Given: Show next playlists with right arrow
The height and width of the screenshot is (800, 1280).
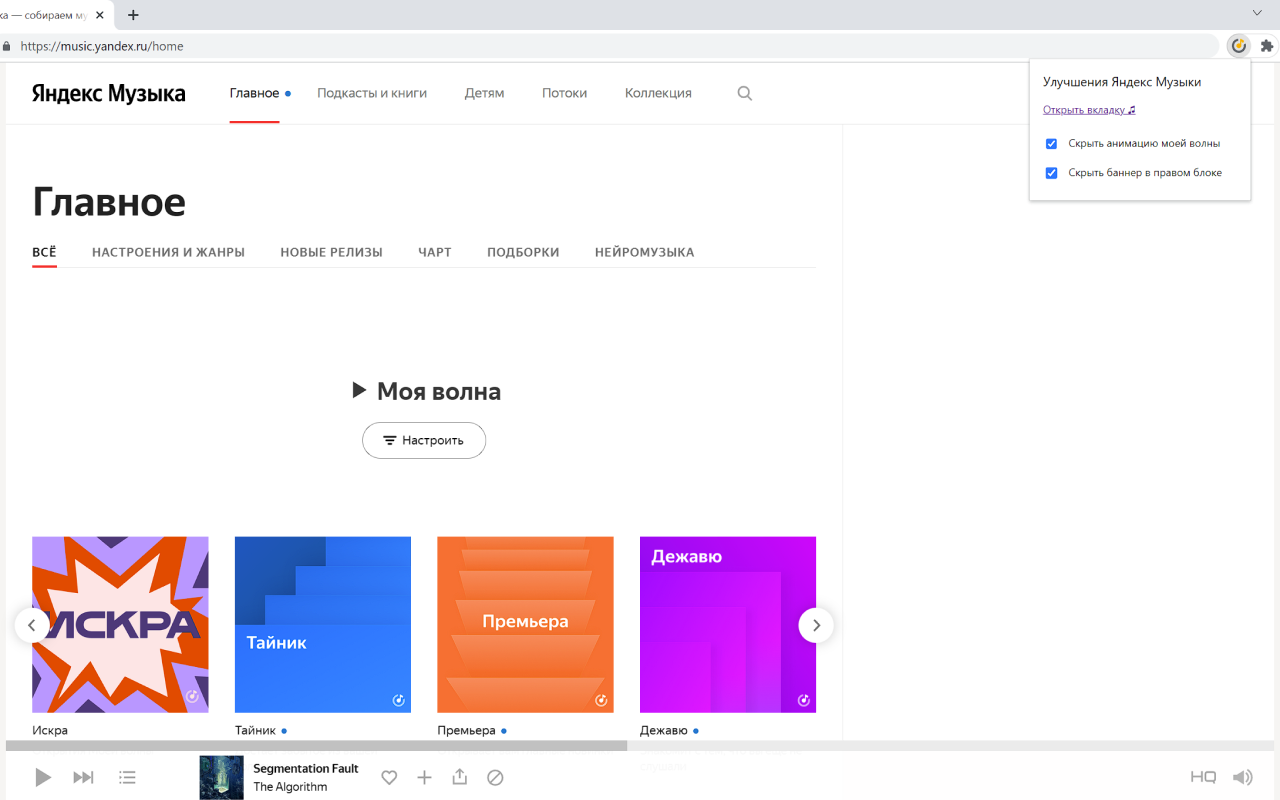Looking at the screenshot, I should (x=816, y=625).
